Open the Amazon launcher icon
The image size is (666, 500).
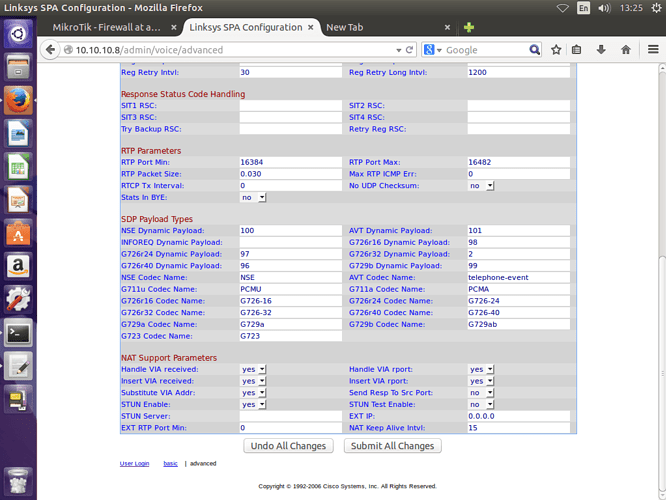click(18, 266)
